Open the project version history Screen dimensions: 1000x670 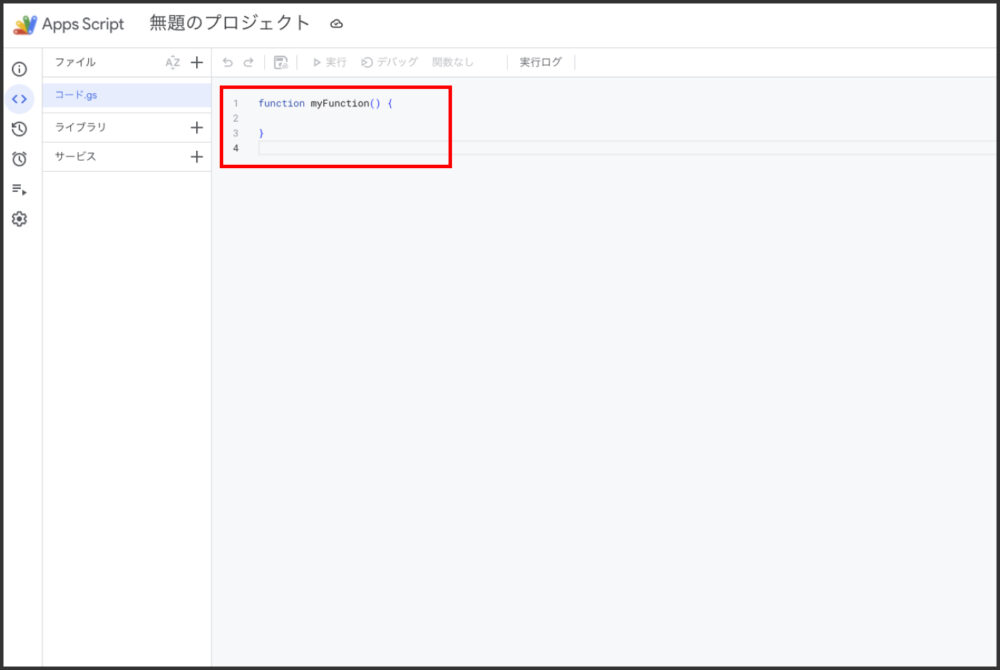[18, 127]
